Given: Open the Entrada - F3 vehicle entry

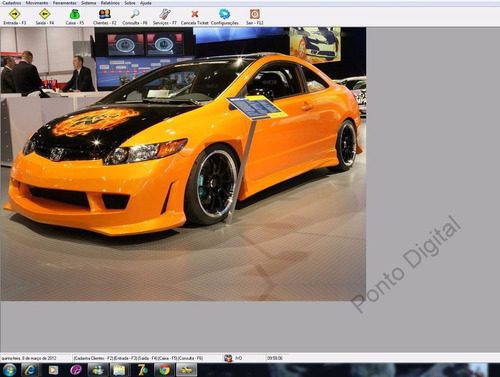Looking at the screenshot, I should point(15,17).
